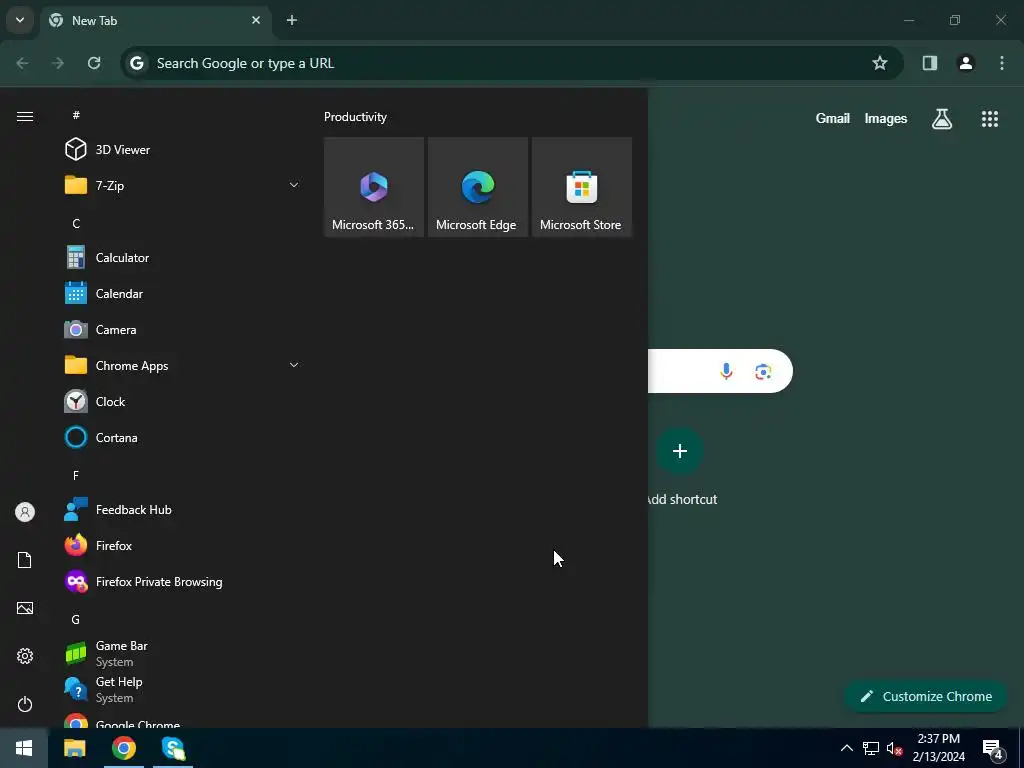The height and width of the screenshot is (768, 1024).
Task: Open the Calendar app
Action: click(x=183, y=294)
